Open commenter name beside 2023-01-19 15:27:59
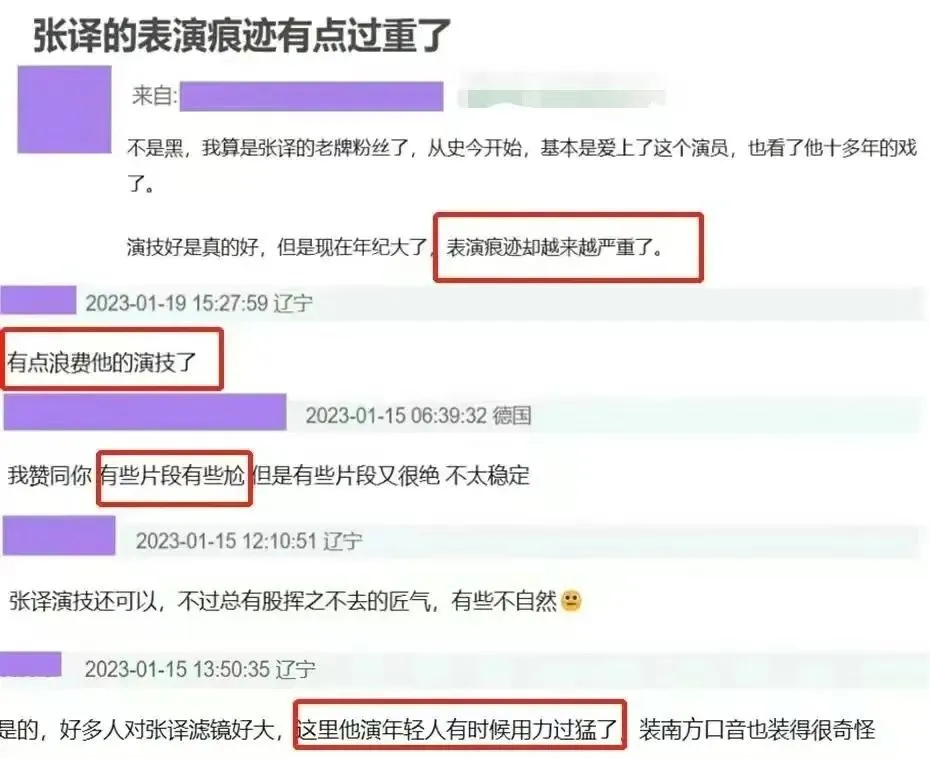930x758 pixels. [x=39, y=300]
